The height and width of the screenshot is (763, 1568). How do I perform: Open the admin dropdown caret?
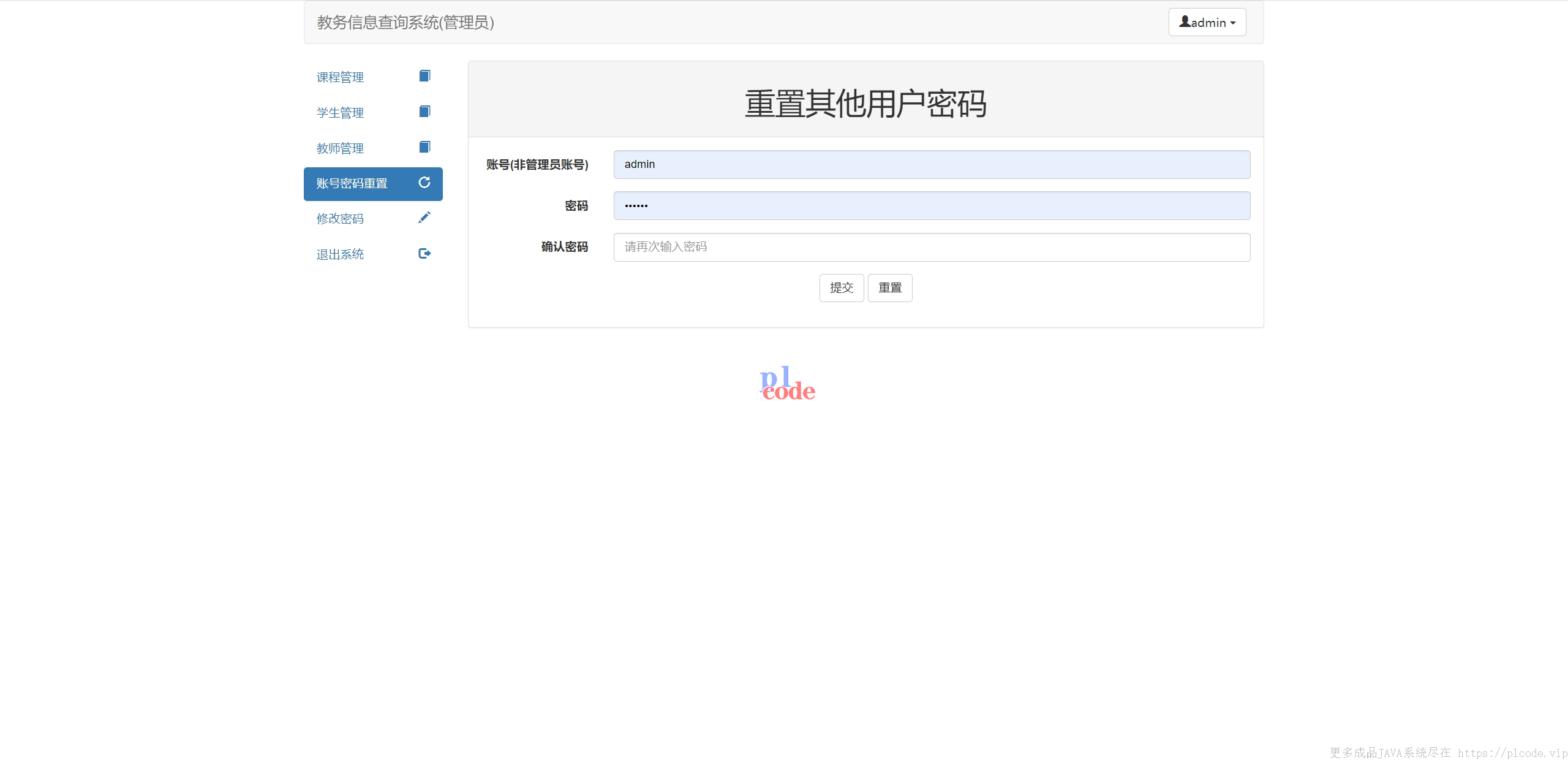[x=1232, y=23]
